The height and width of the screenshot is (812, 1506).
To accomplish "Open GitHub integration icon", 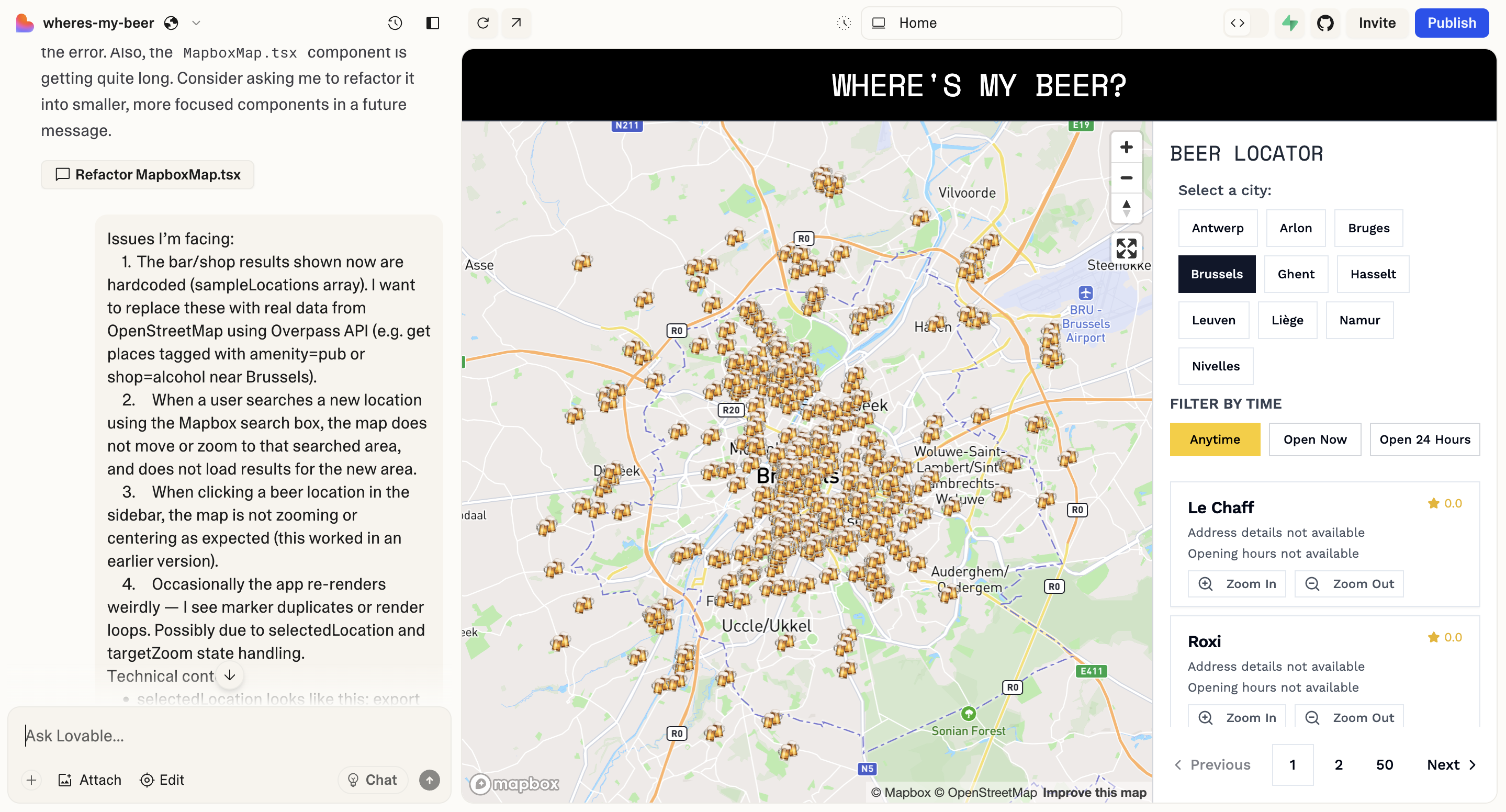I will [x=1325, y=23].
